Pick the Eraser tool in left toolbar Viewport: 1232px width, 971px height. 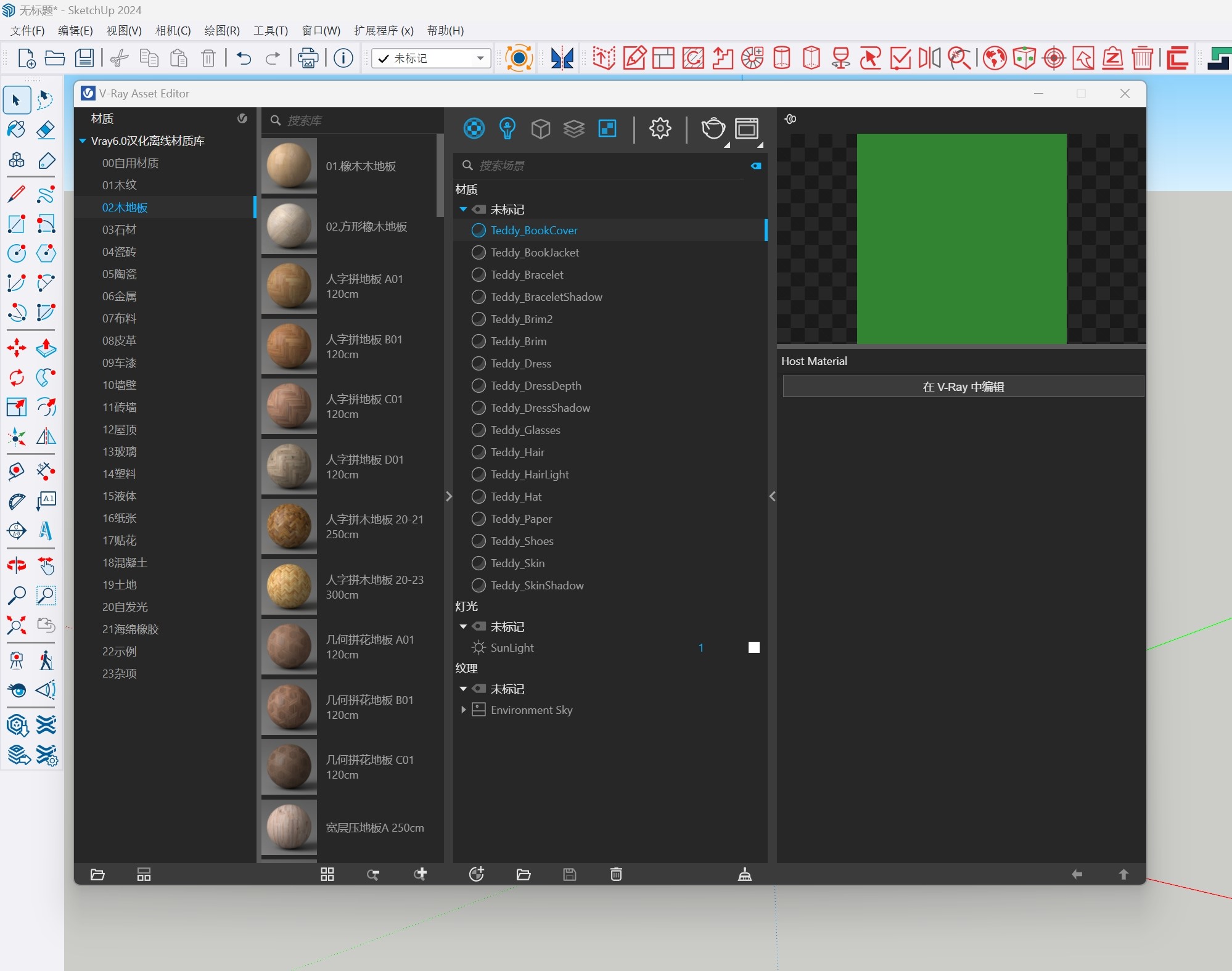[46, 129]
